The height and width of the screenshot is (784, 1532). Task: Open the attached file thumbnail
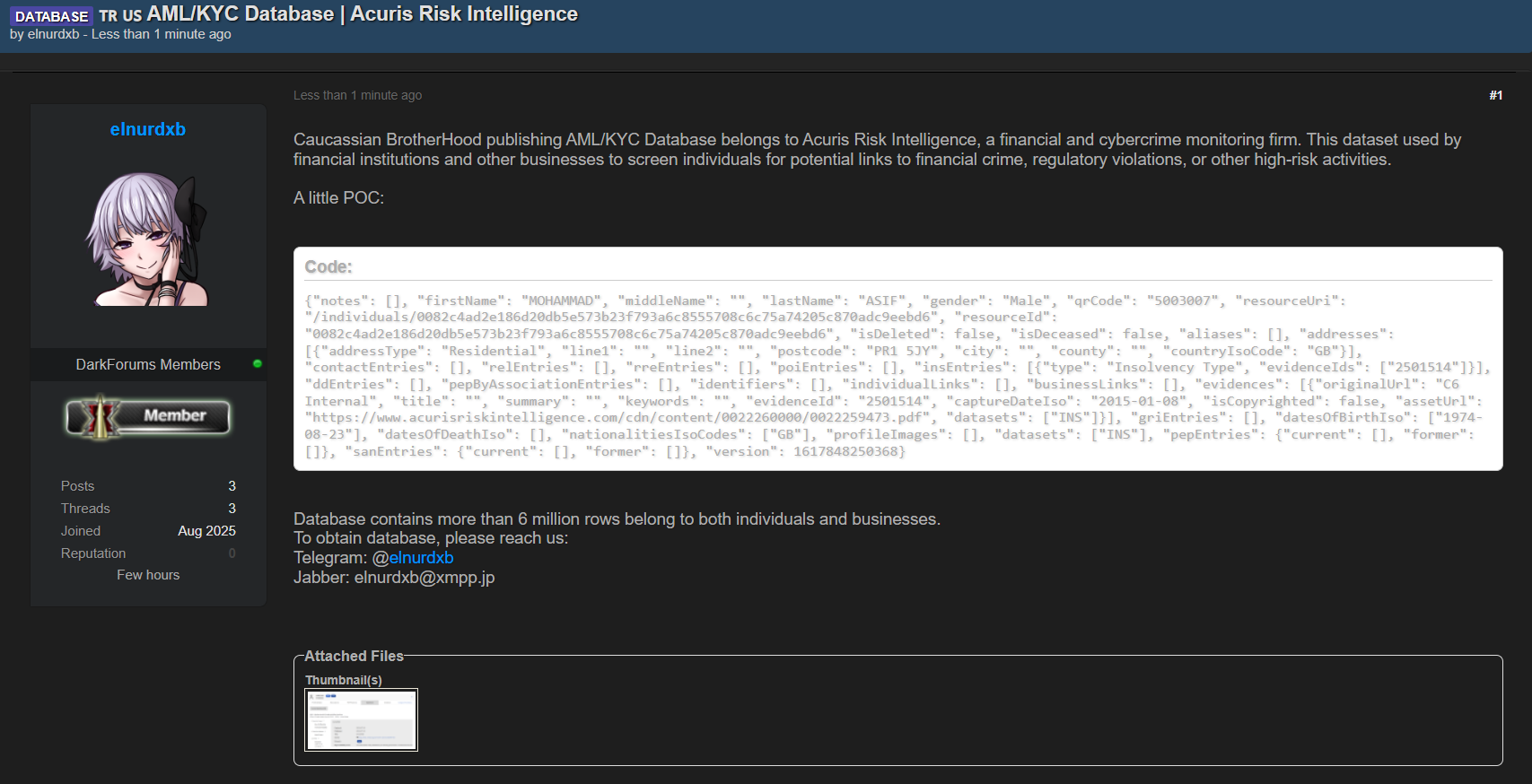tap(362, 719)
